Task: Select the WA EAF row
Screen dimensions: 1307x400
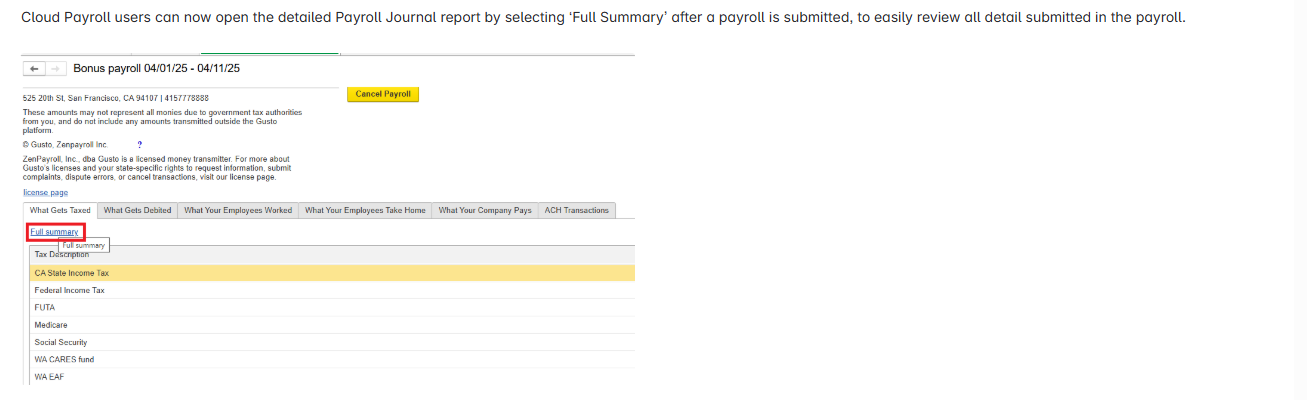Action: pos(331,377)
